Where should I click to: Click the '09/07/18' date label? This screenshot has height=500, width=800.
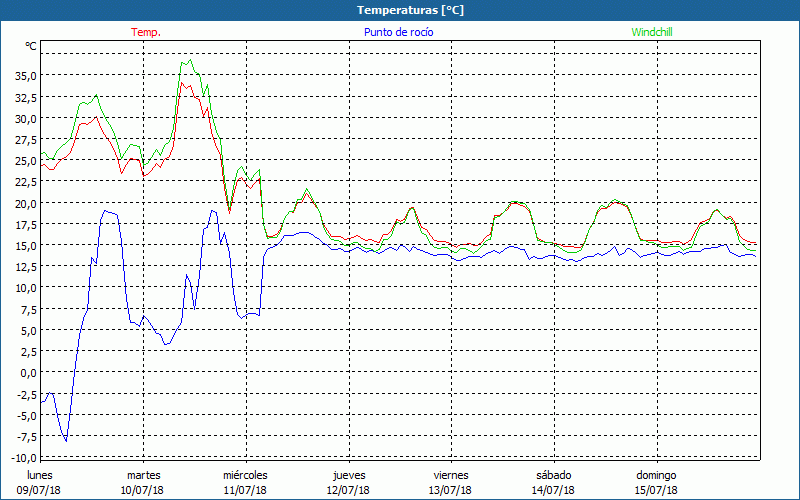pos(39,491)
